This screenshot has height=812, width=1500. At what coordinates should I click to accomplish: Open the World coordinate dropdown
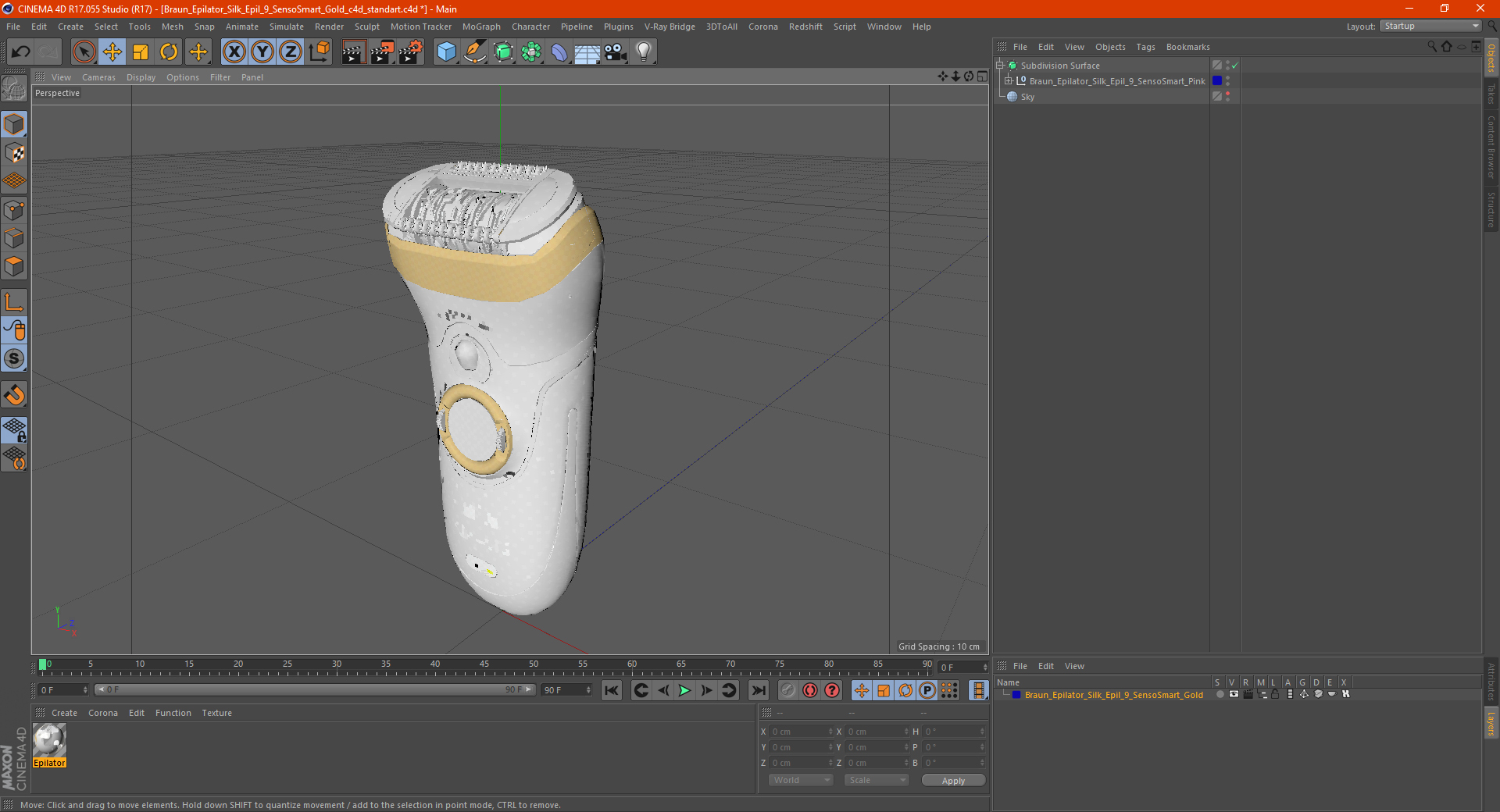pos(801,780)
